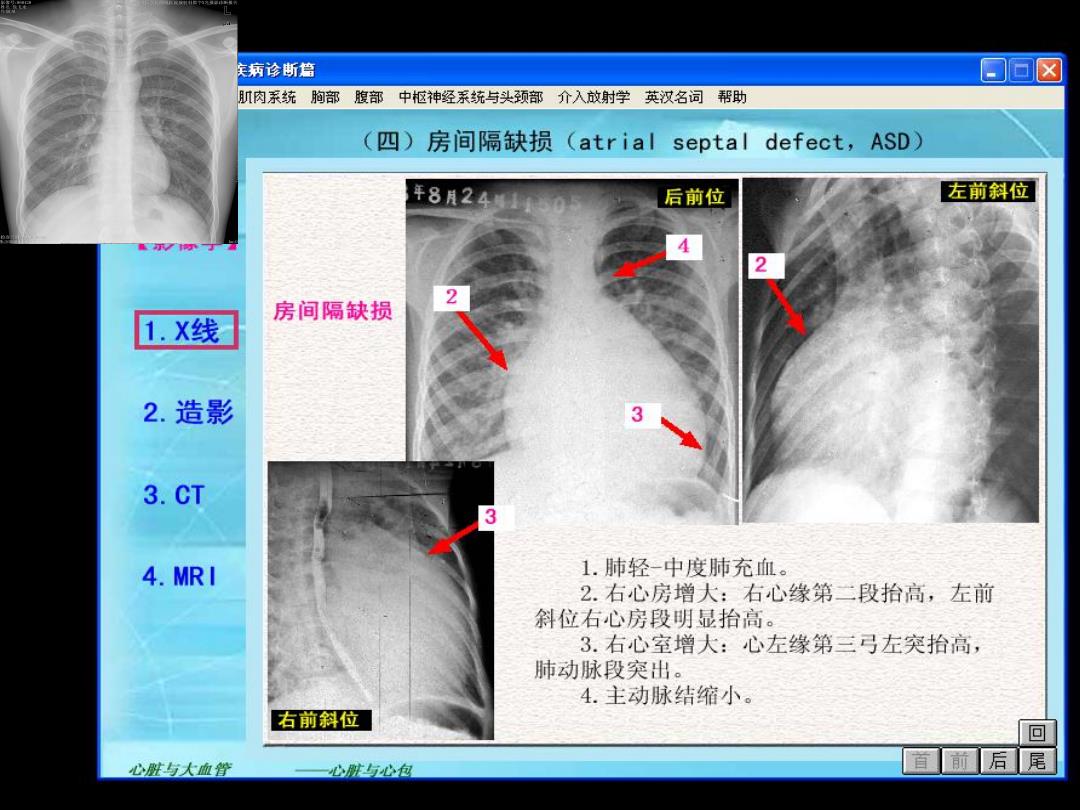Viewport: 1080px width, 810px height.
Task: Click the overlaid chest radiograph in the corner
Action: (118, 121)
